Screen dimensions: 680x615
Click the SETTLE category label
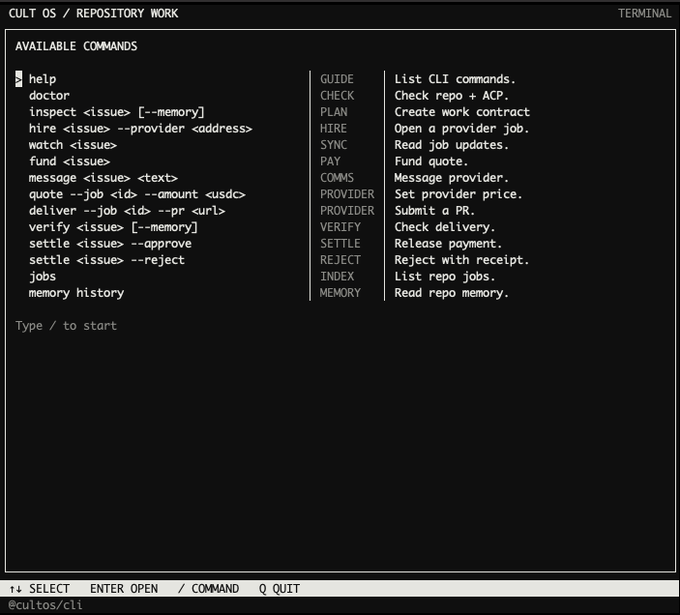pos(340,244)
